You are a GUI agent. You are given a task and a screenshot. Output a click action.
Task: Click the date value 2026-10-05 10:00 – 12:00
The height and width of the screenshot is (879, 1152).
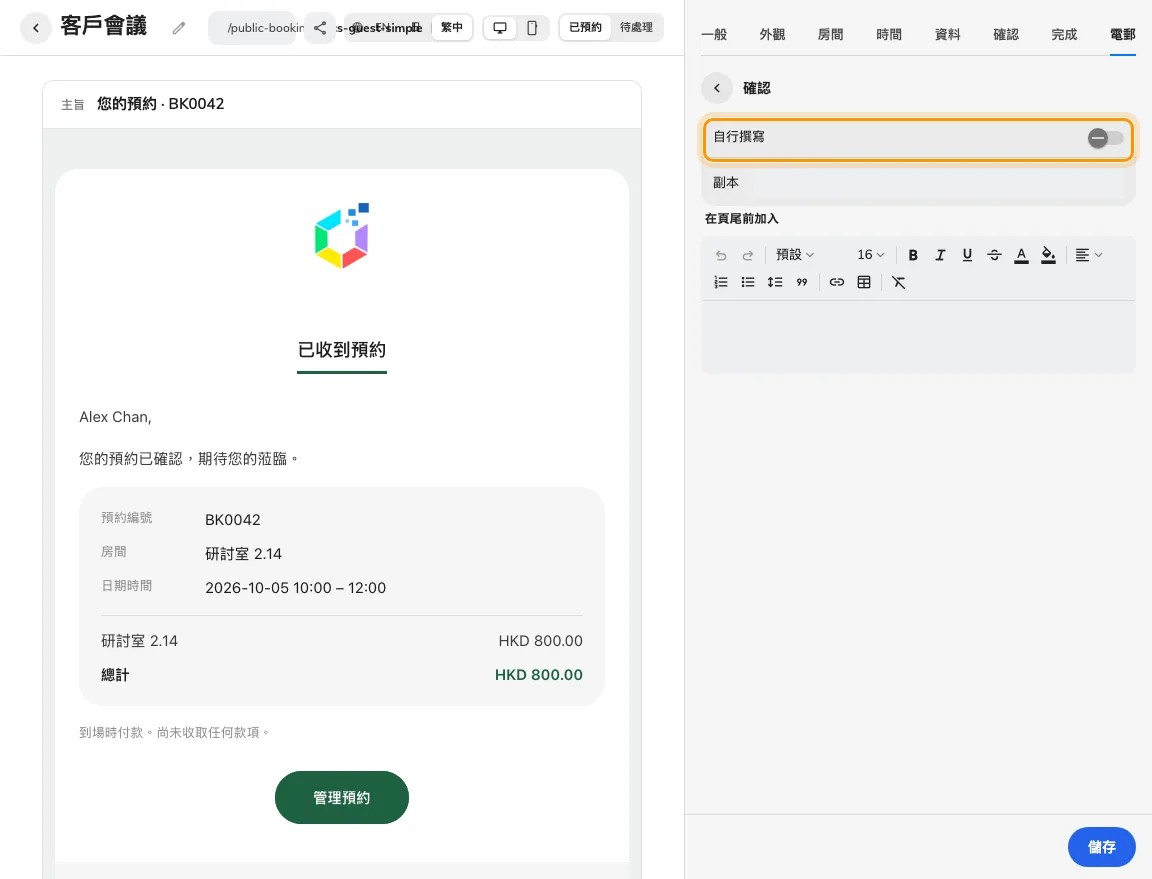(295, 588)
